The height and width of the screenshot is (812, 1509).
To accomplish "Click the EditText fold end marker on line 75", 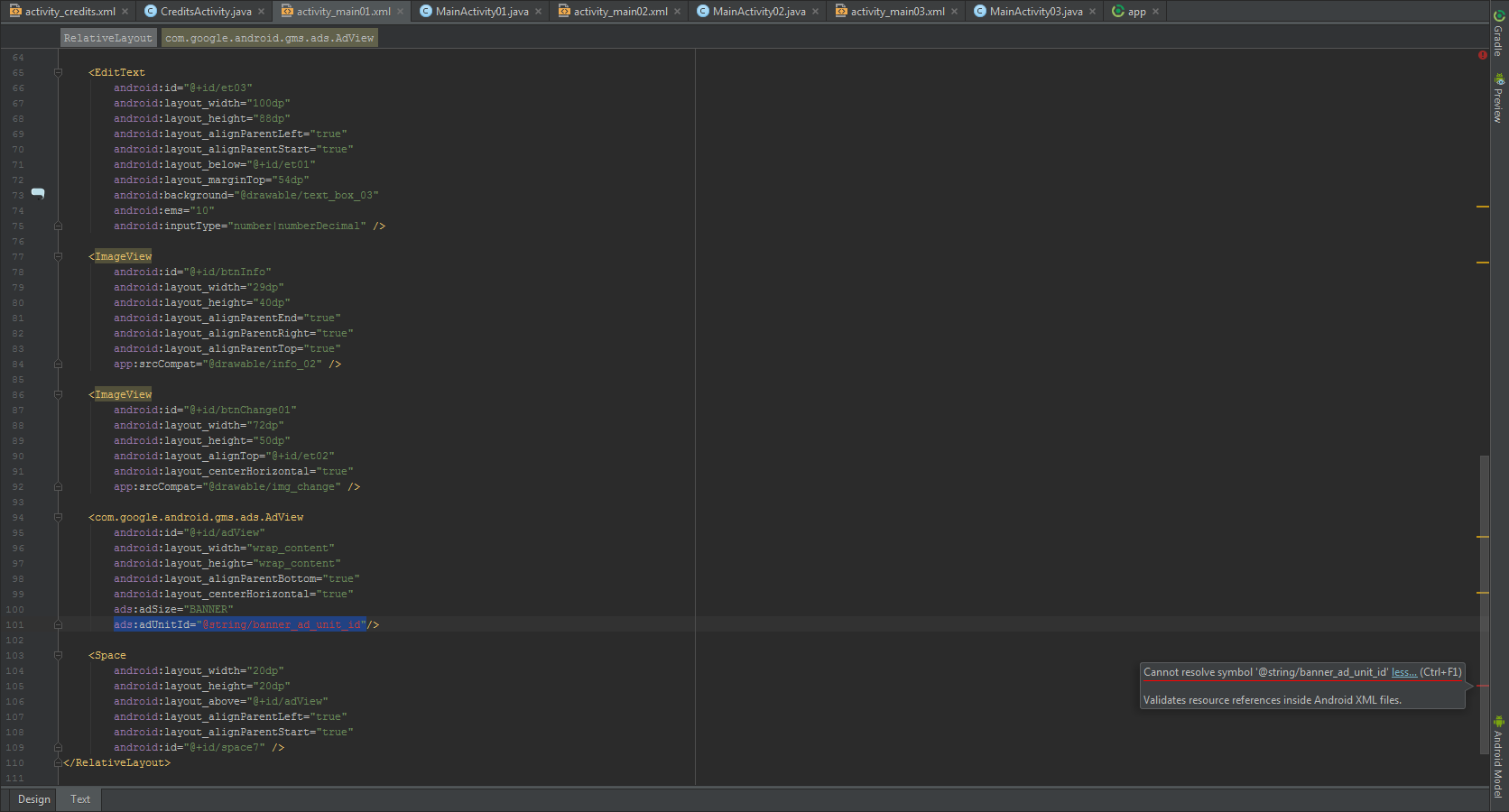I will coord(58,226).
